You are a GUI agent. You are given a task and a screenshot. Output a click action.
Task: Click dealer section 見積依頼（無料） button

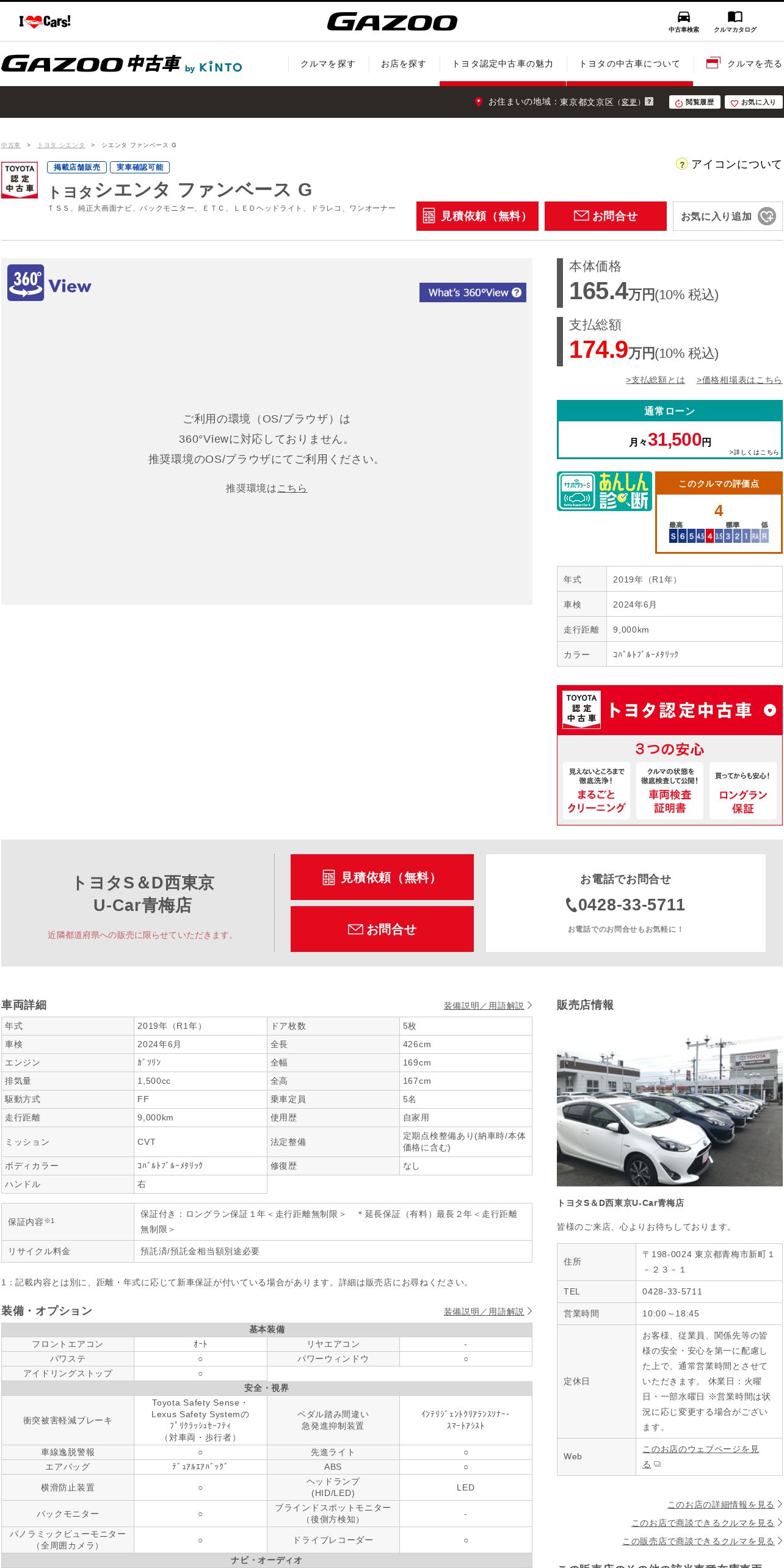click(382, 877)
